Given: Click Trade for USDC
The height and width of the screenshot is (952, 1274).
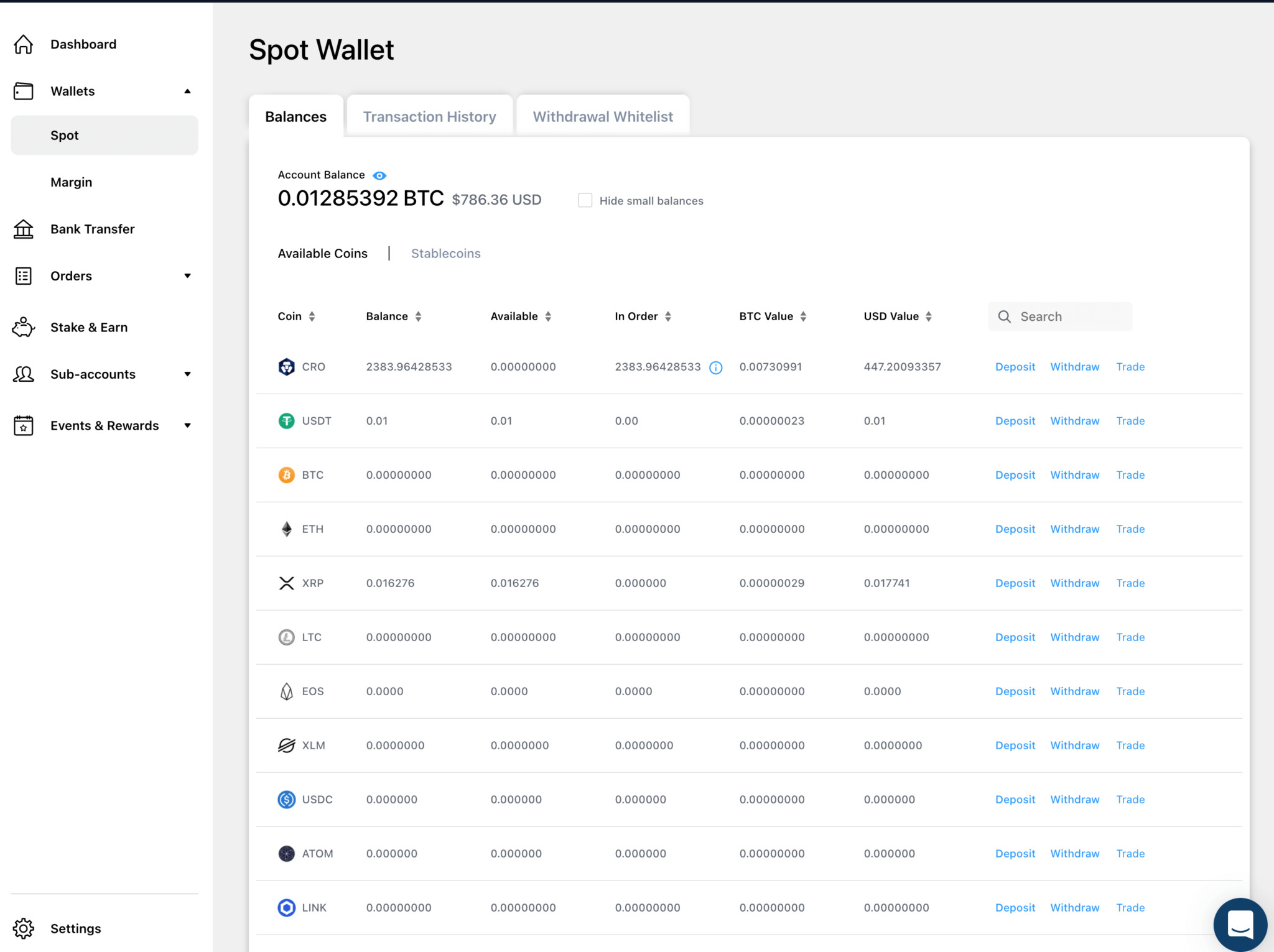Looking at the screenshot, I should click(1130, 800).
